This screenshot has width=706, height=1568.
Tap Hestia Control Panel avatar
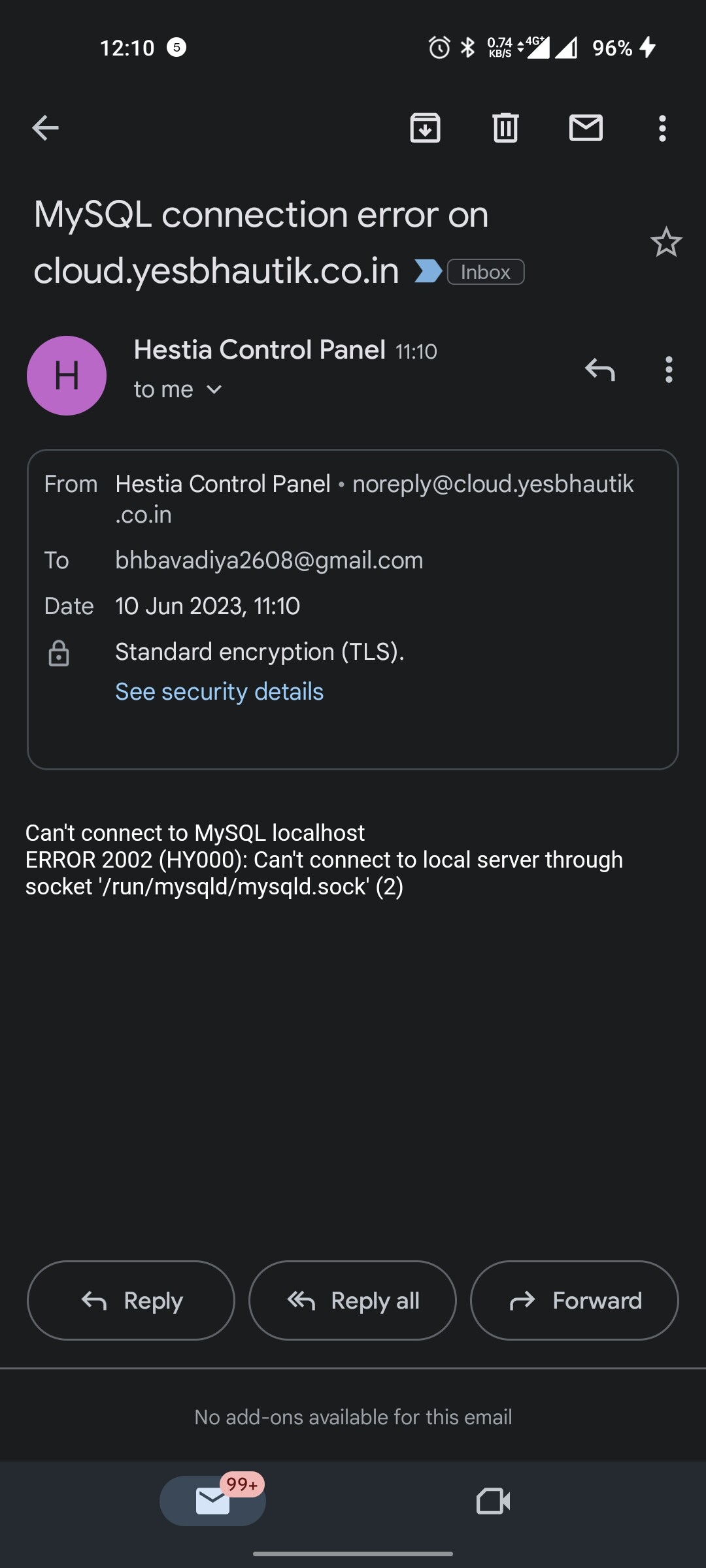click(x=67, y=376)
